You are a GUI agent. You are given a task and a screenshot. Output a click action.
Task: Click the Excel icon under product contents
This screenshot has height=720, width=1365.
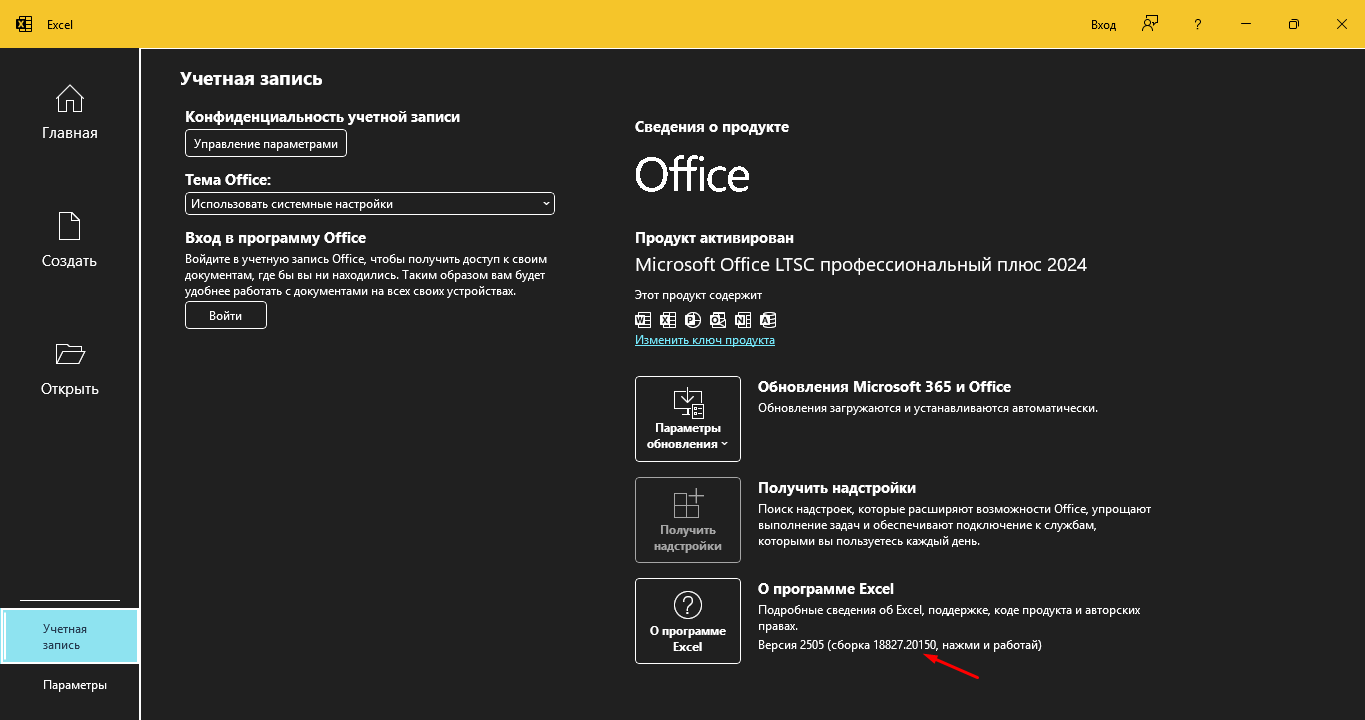[x=668, y=320]
